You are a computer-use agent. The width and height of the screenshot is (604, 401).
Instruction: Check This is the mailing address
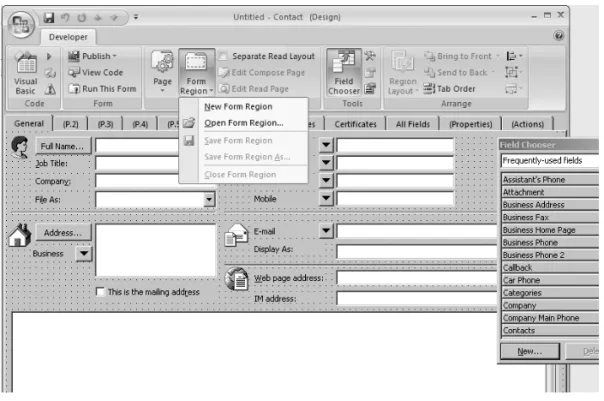click(x=100, y=292)
